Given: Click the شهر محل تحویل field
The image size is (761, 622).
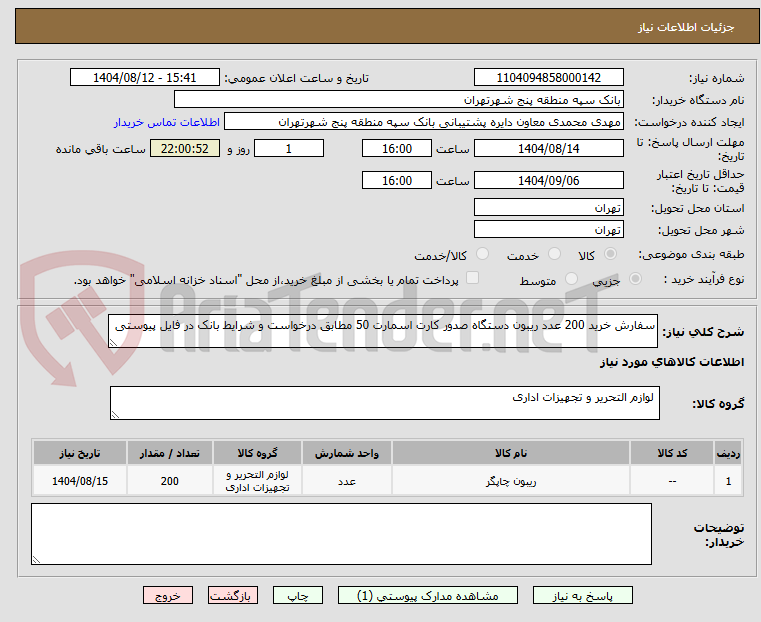Looking at the screenshot, I should point(548,229).
